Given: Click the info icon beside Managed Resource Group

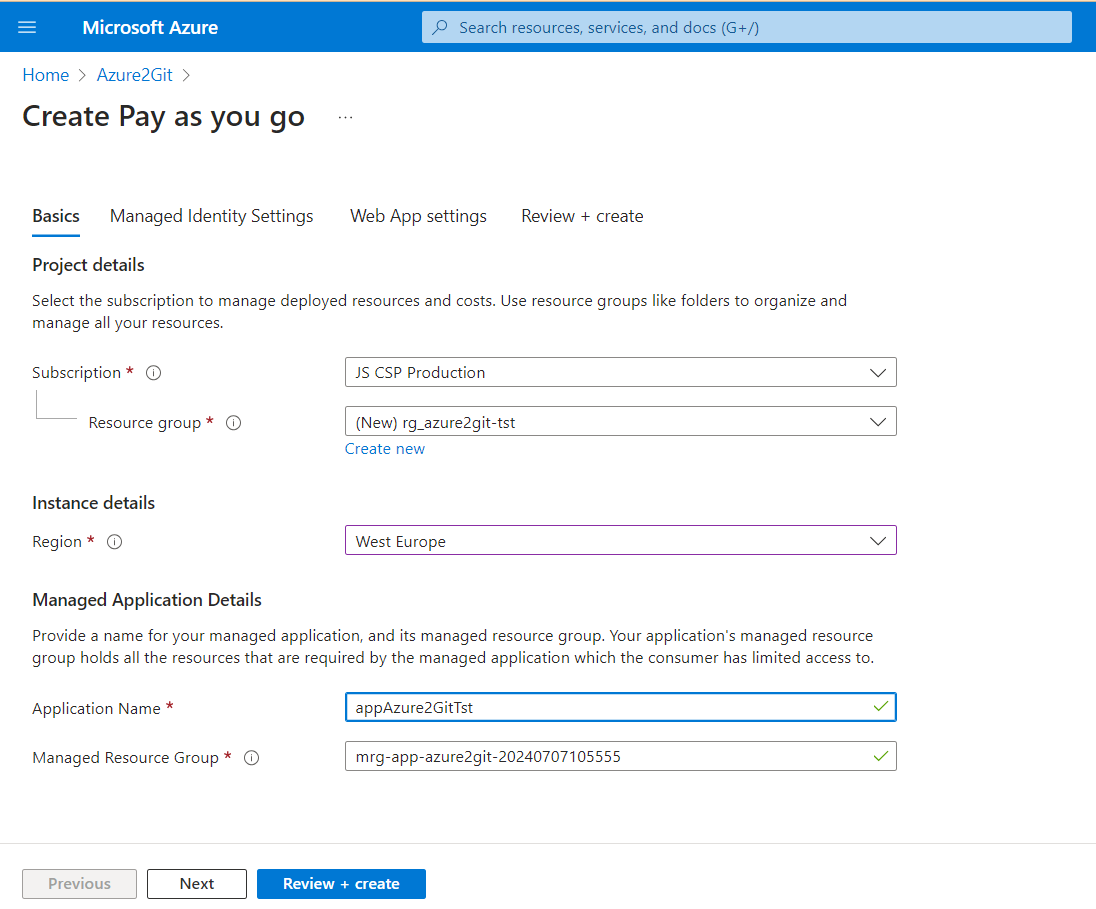Looking at the screenshot, I should pyautogui.click(x=251, y=758).
